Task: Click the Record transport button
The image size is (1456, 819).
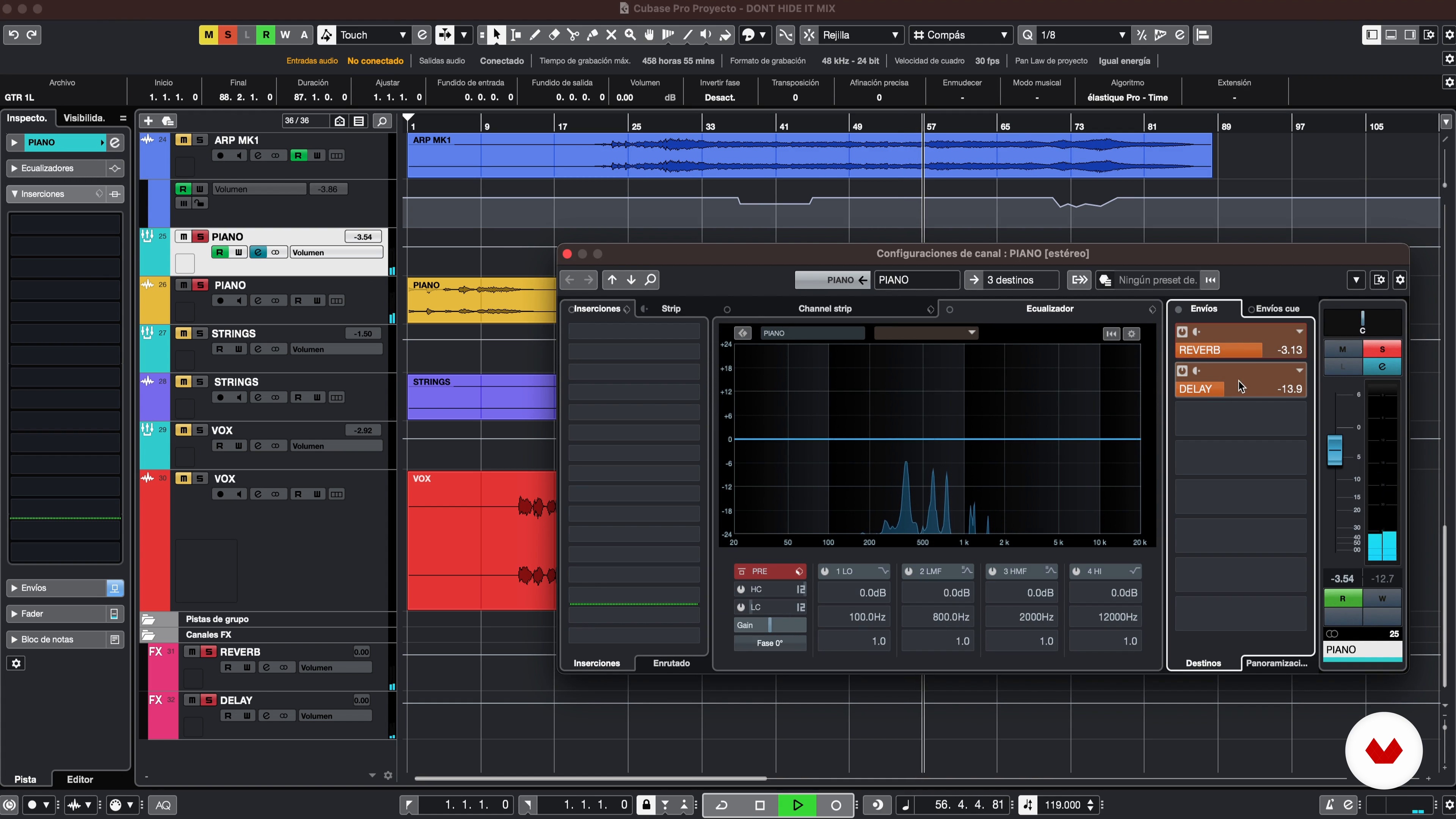Action: 835,805
